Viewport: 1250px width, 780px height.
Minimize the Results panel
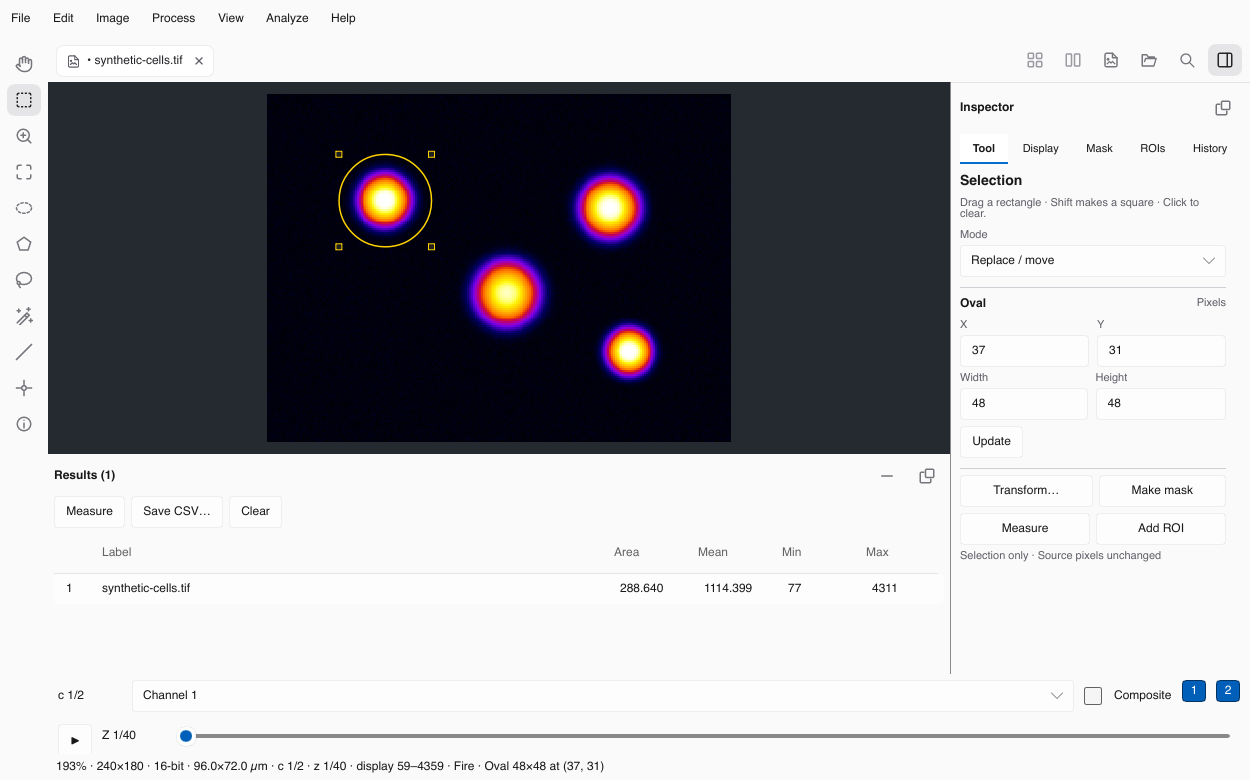click(x=887, y=476)
